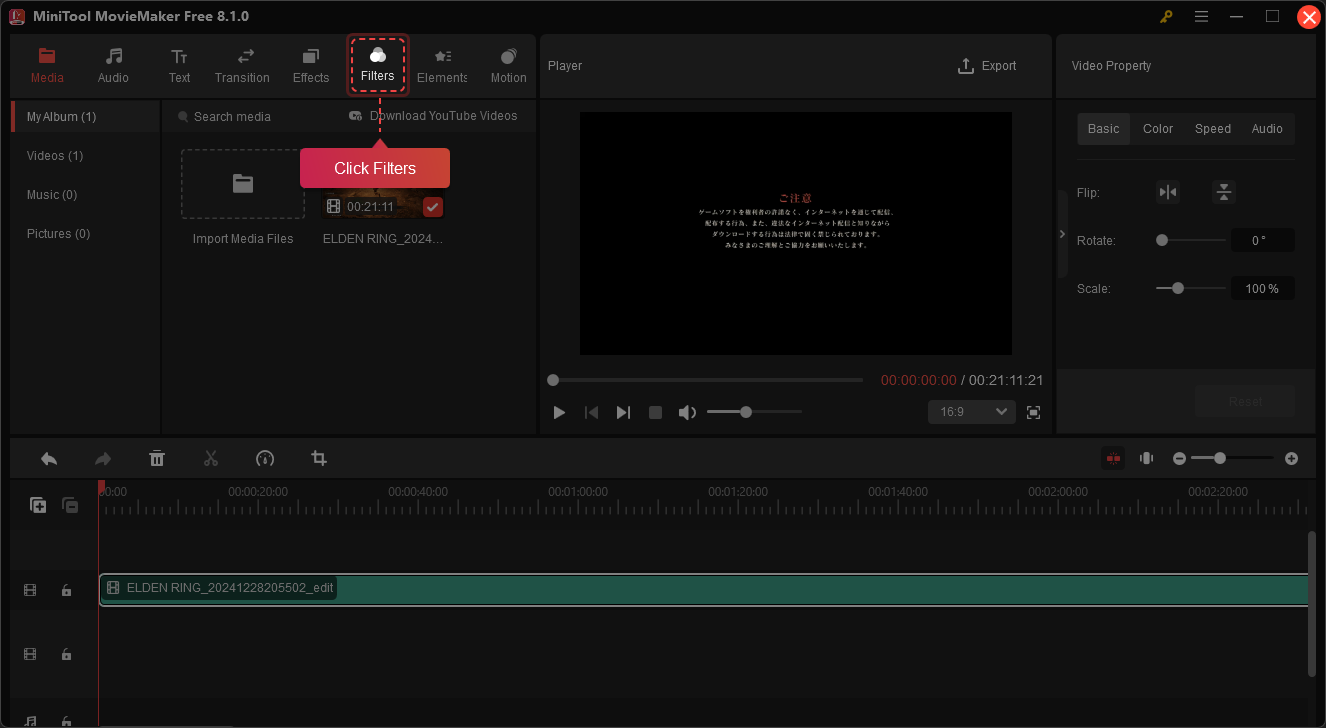Open the crop tool
Image resolution: width=1326 pixels, height=728 pixels.
[319, 458]
